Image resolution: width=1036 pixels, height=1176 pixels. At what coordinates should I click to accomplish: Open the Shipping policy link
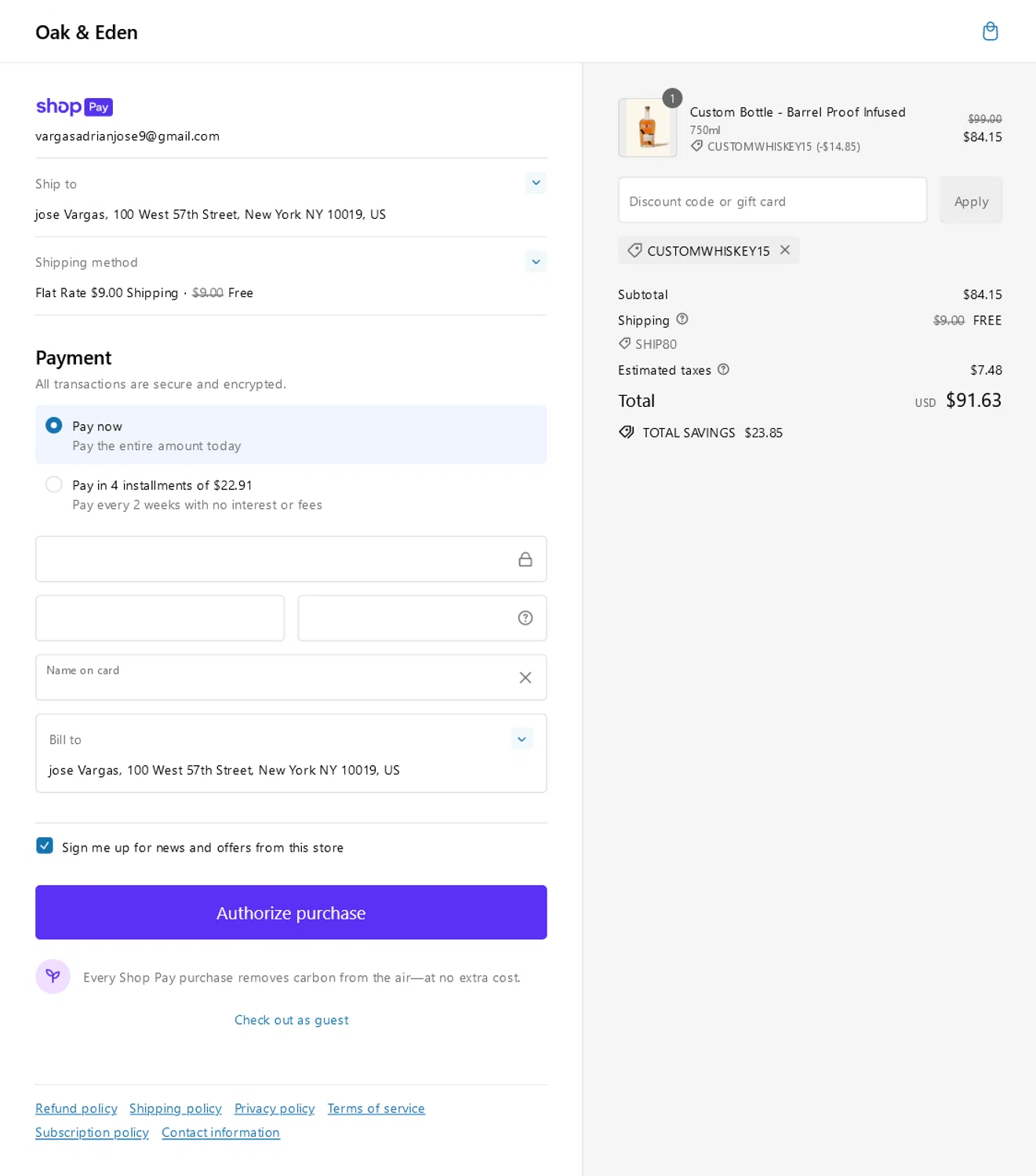(x=176, y=1109)
